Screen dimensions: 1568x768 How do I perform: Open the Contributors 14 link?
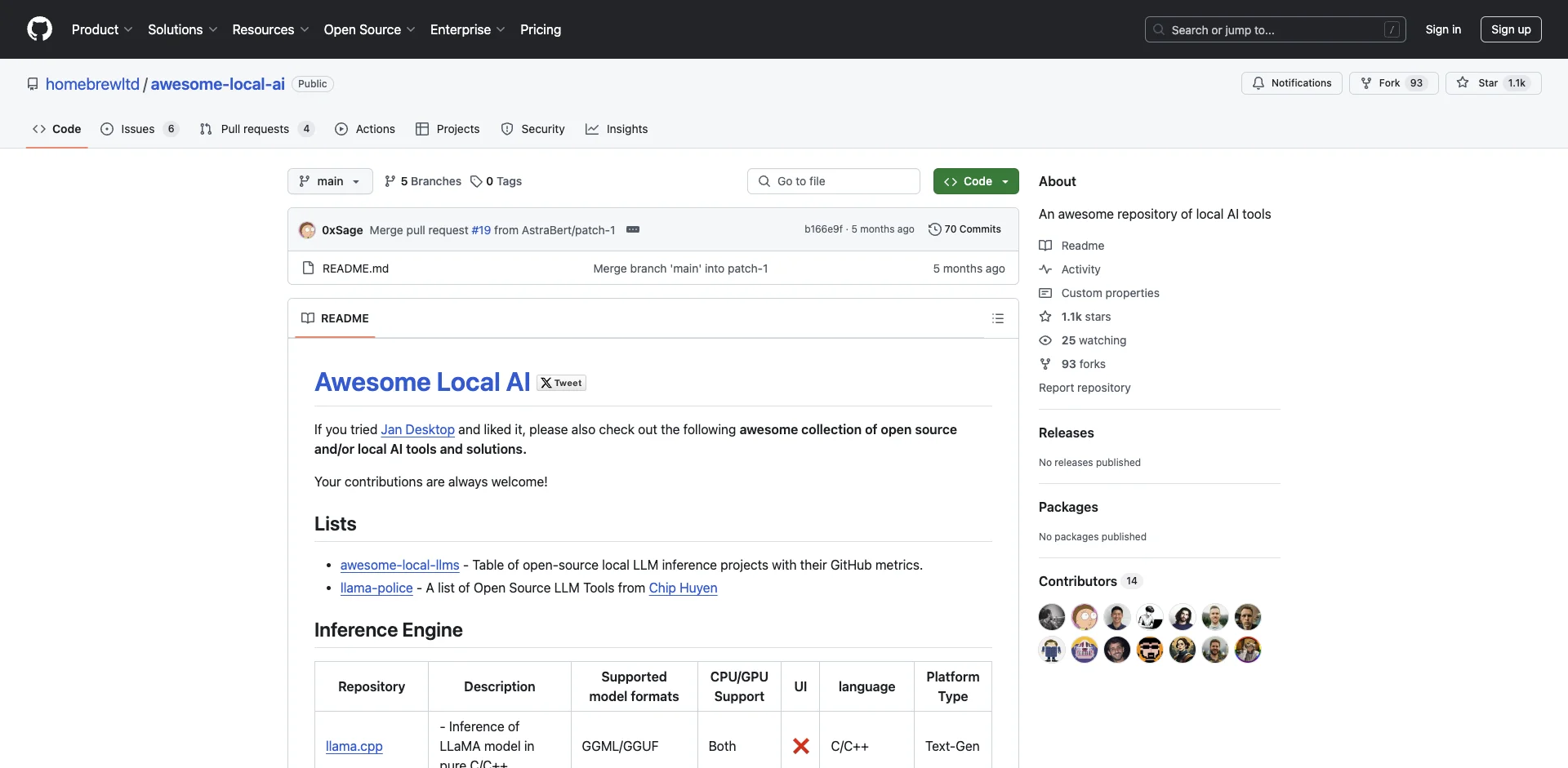(x=1089, y=581)
